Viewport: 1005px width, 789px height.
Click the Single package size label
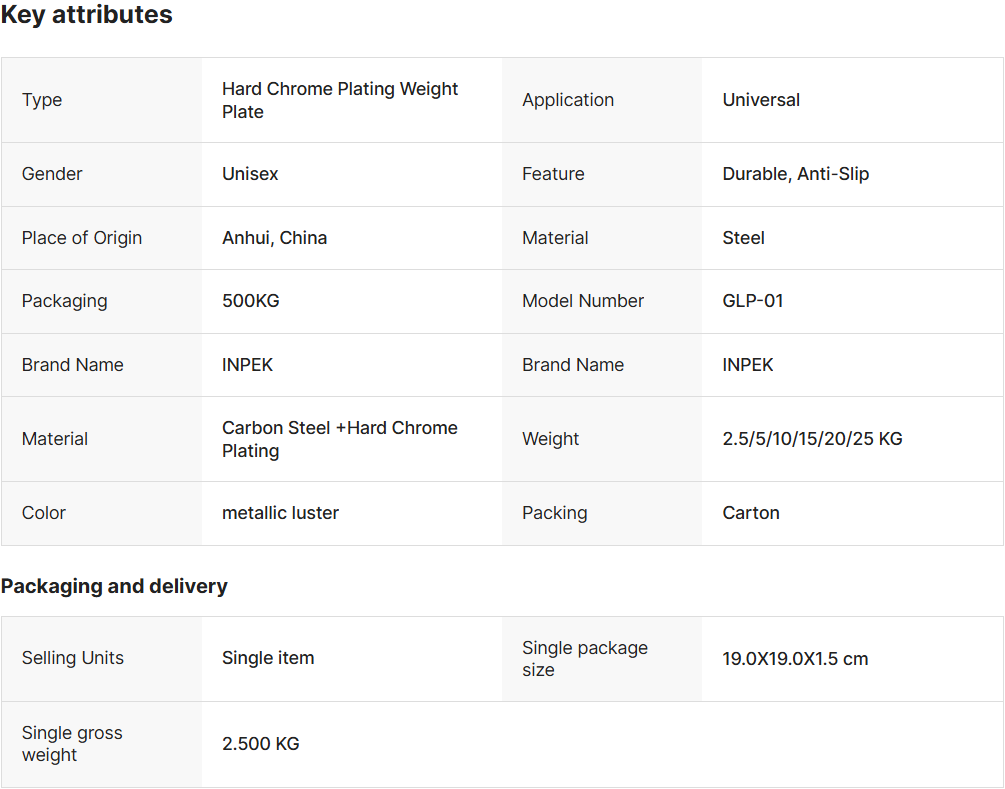click(x=585, y=659)
